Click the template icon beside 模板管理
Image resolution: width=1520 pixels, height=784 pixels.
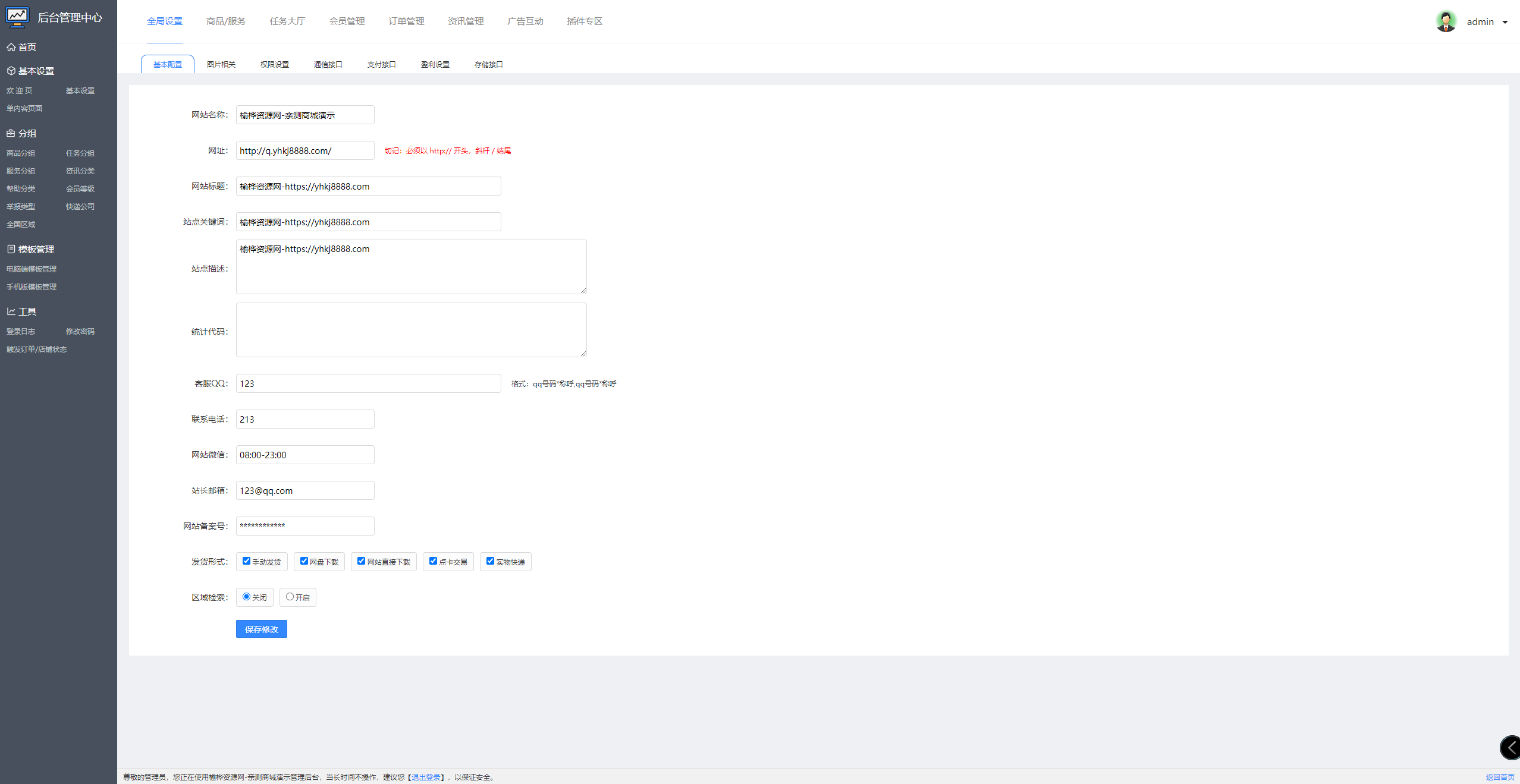point(11,249)
